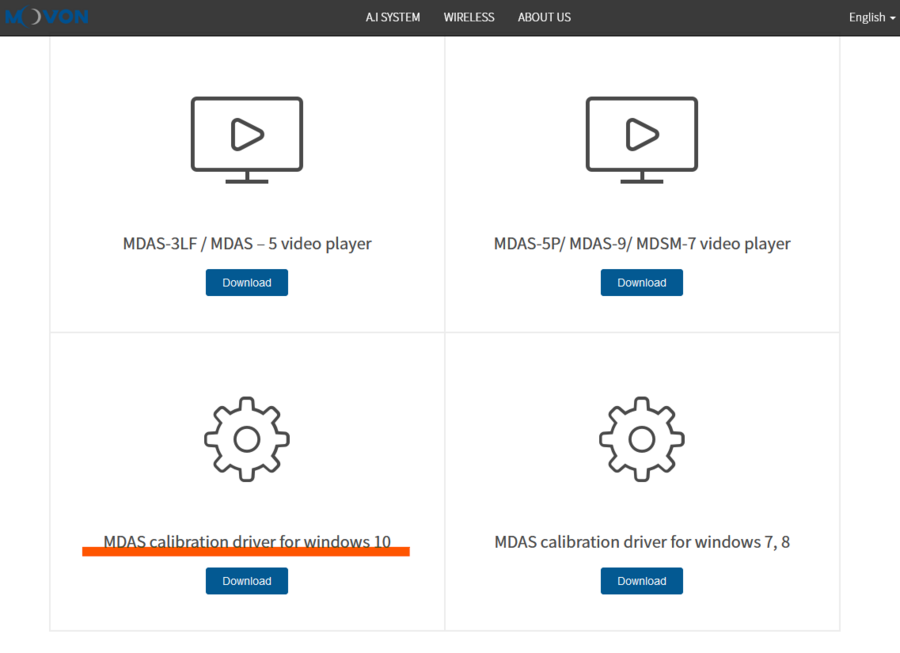Click the monitor play icon above MDAS-3LF video player

(x=246, y=138)
